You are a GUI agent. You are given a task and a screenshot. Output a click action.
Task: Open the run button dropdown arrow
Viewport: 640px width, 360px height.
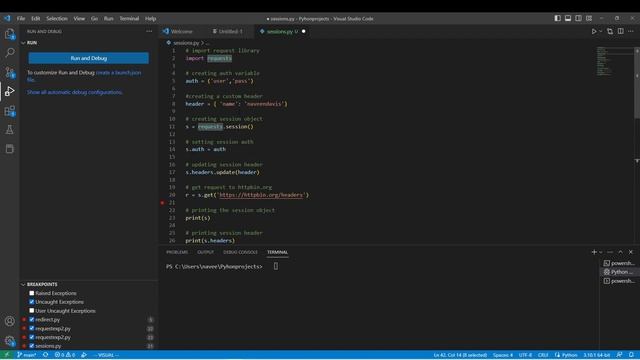click(600, 31)
